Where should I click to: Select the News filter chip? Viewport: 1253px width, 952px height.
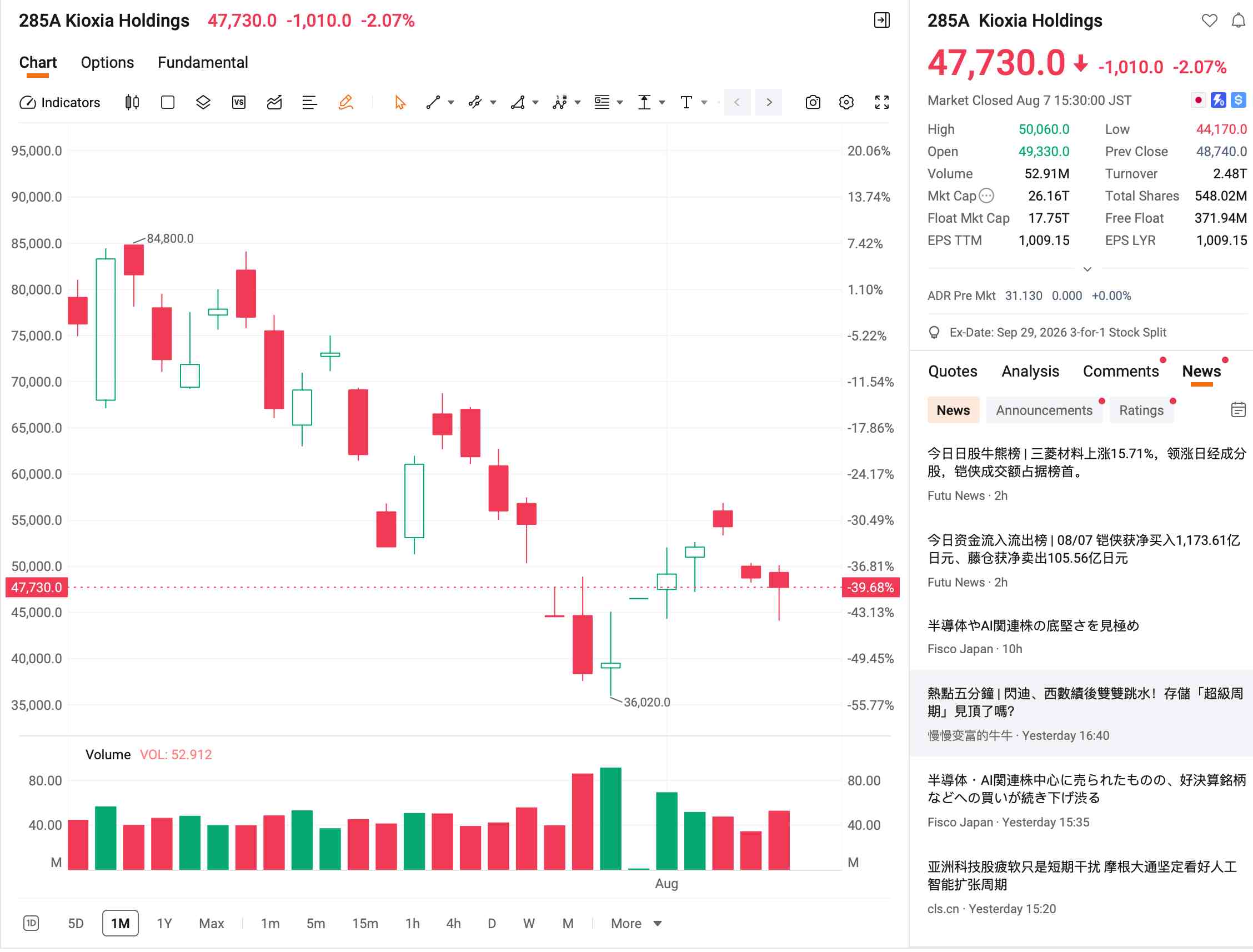953,411
